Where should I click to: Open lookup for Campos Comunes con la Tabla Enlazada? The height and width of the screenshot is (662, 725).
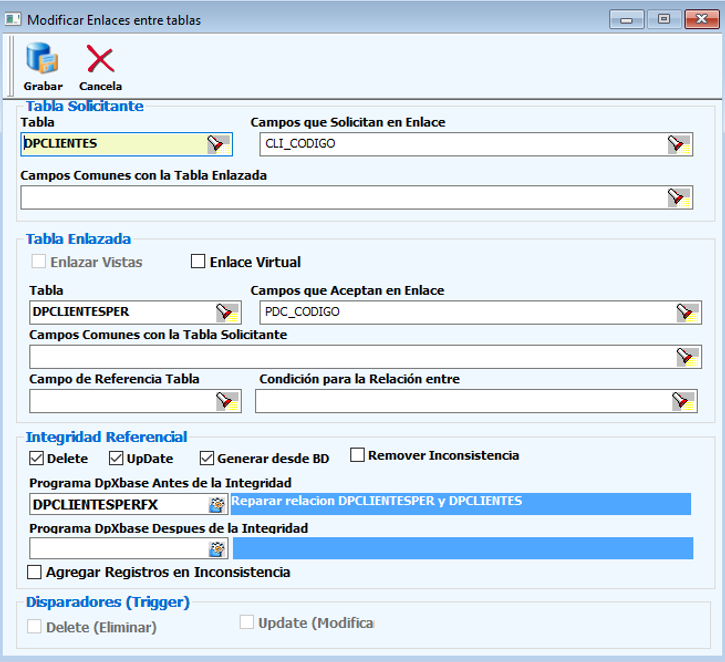click(679, 197)
